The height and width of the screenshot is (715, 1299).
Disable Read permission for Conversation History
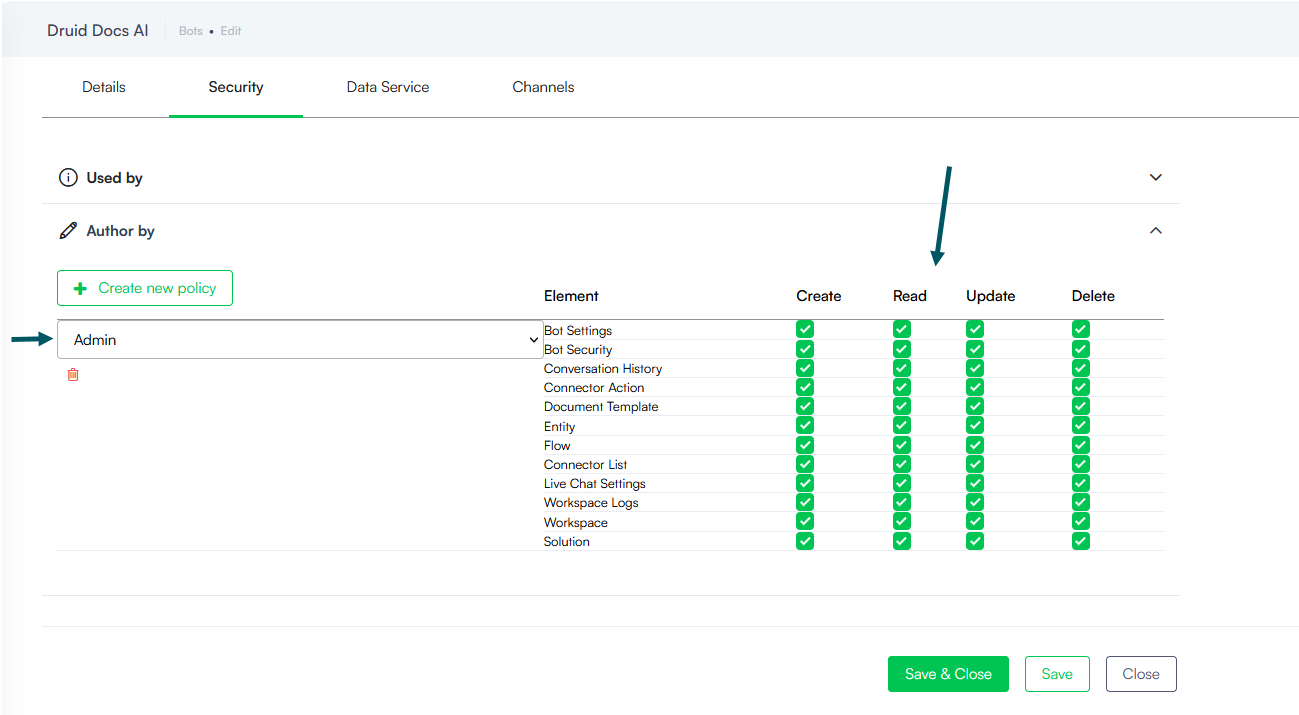click(x=901, y=369)
